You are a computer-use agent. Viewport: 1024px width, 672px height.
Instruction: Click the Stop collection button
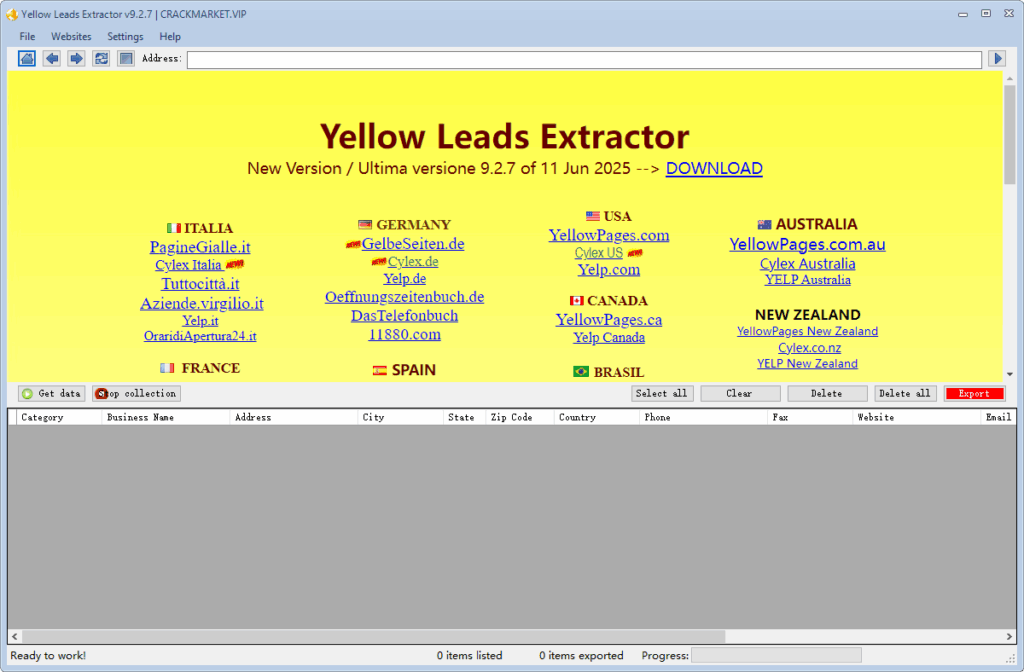(x=136, y=393)
